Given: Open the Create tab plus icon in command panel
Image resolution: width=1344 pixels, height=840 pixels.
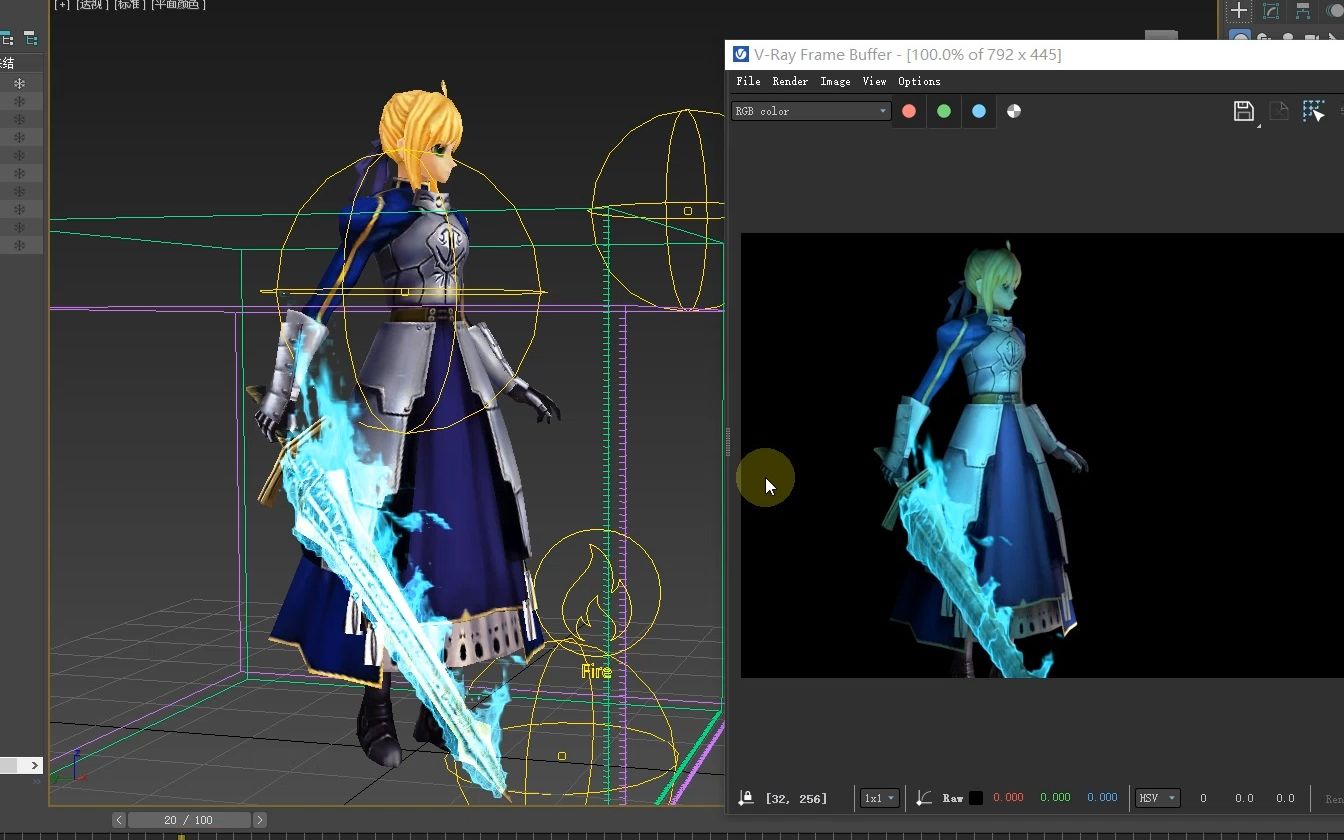Looking at the screenshot, I should pyautogui.click(x=1239, y=11).
